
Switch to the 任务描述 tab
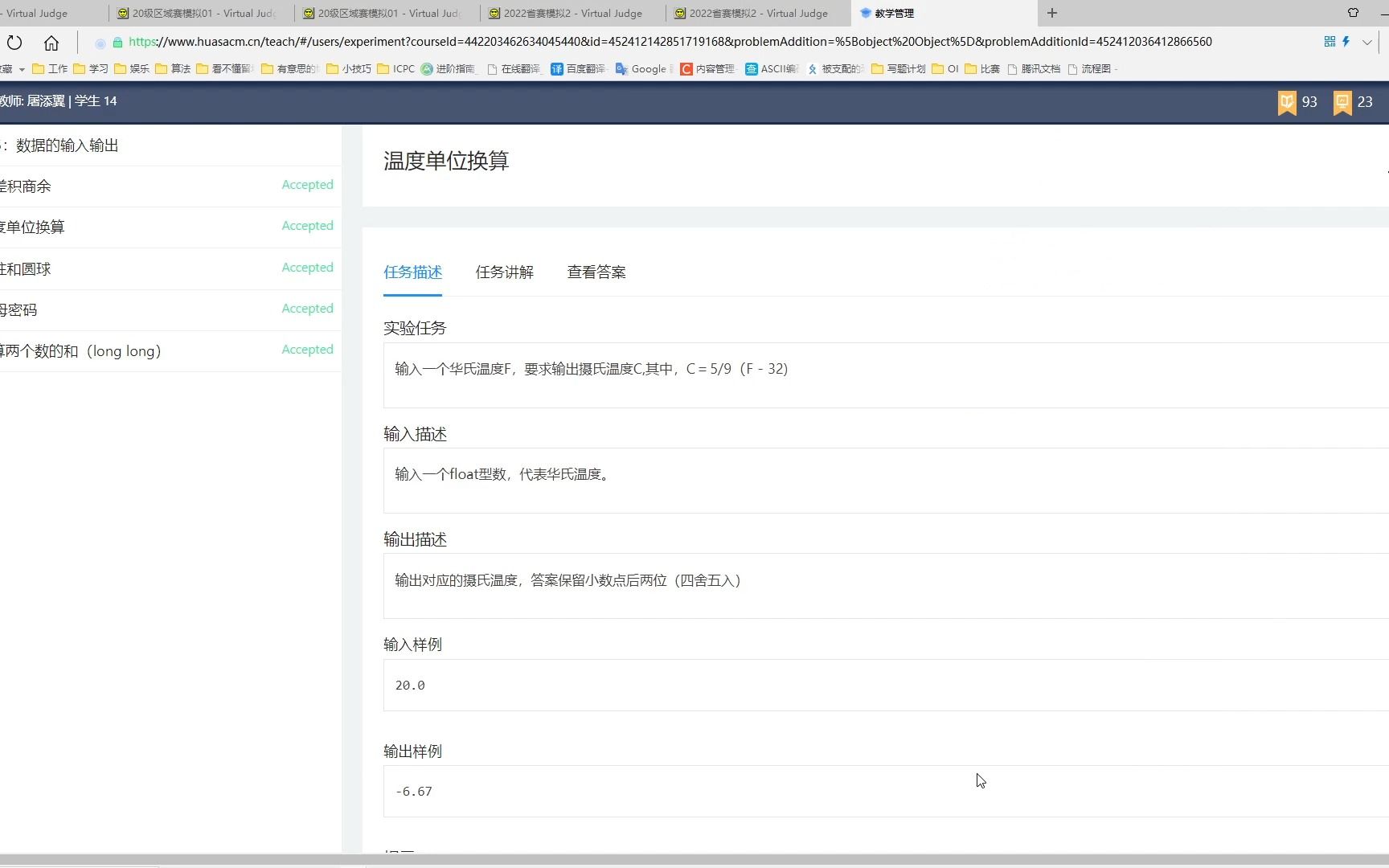click(412, 272)
